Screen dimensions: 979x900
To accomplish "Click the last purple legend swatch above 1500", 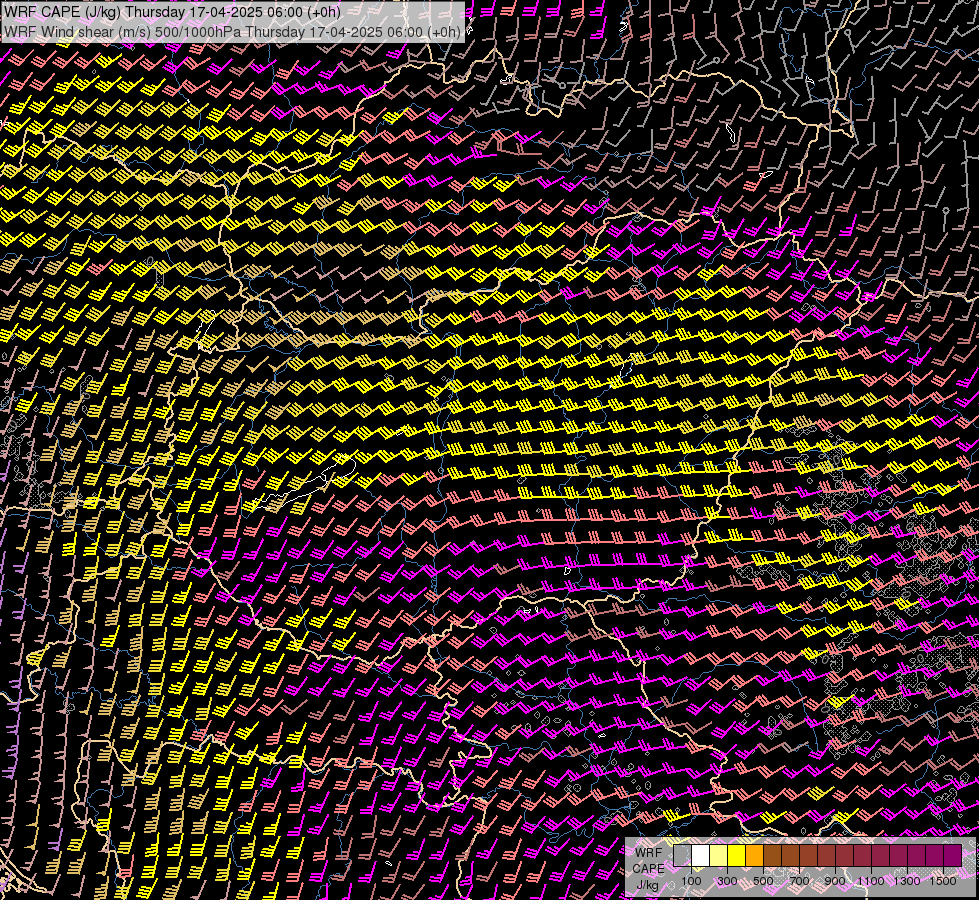I will (x=953, y=856).
